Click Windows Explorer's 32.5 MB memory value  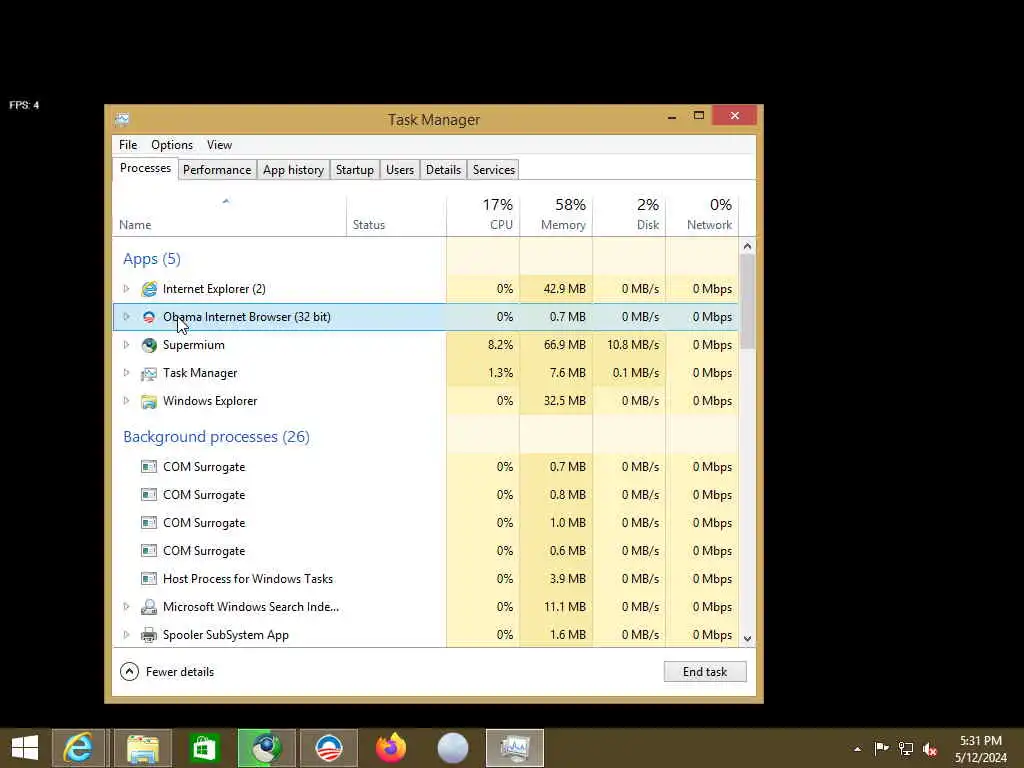(565, 401)
